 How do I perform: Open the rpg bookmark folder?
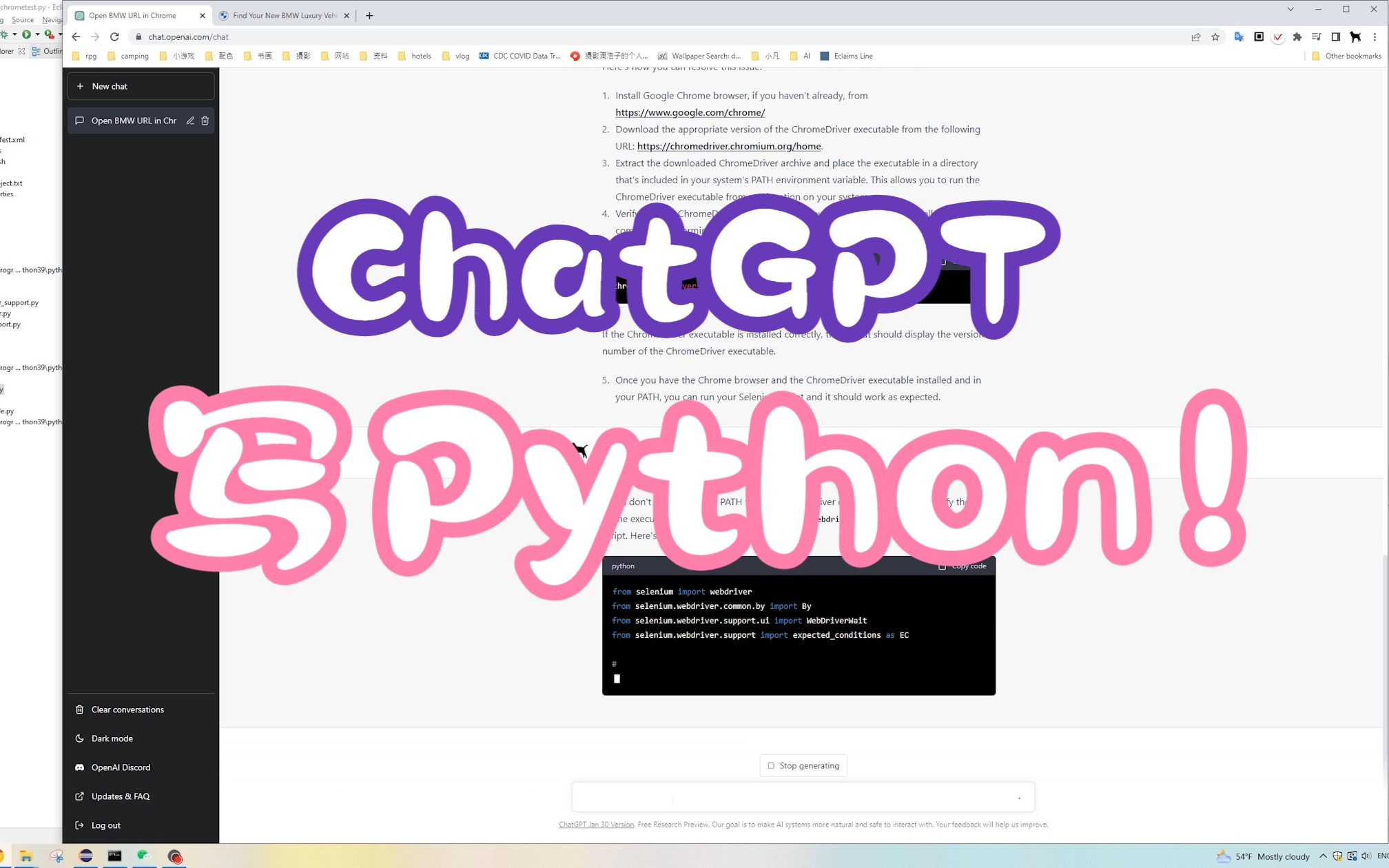[85, 56]
